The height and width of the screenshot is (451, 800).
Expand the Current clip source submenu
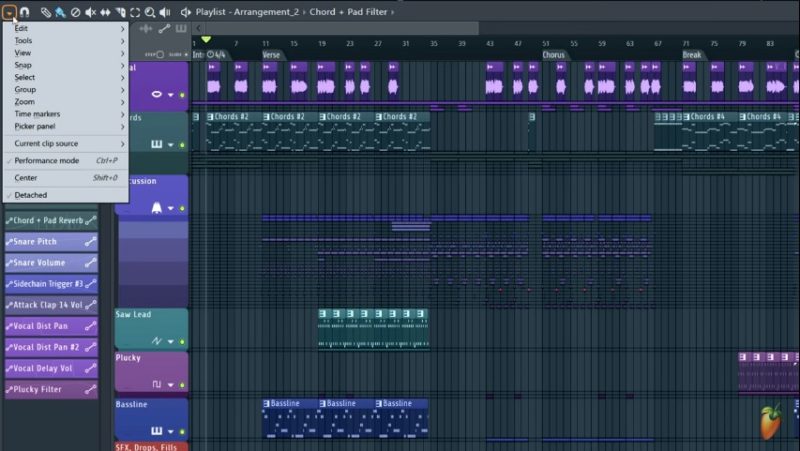click(66, 143)
